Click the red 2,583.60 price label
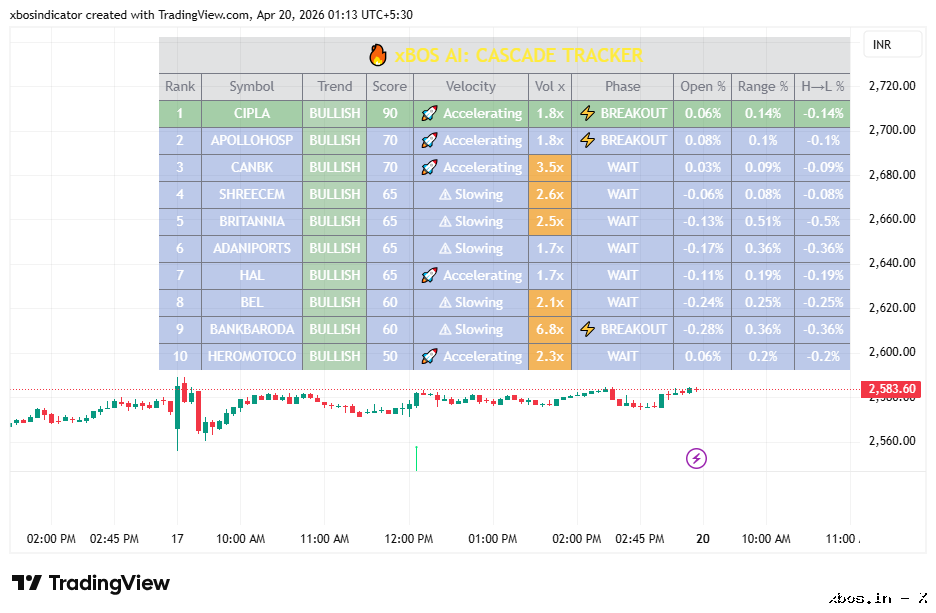Screen dimensions: 936x613 tap(891, 389)
